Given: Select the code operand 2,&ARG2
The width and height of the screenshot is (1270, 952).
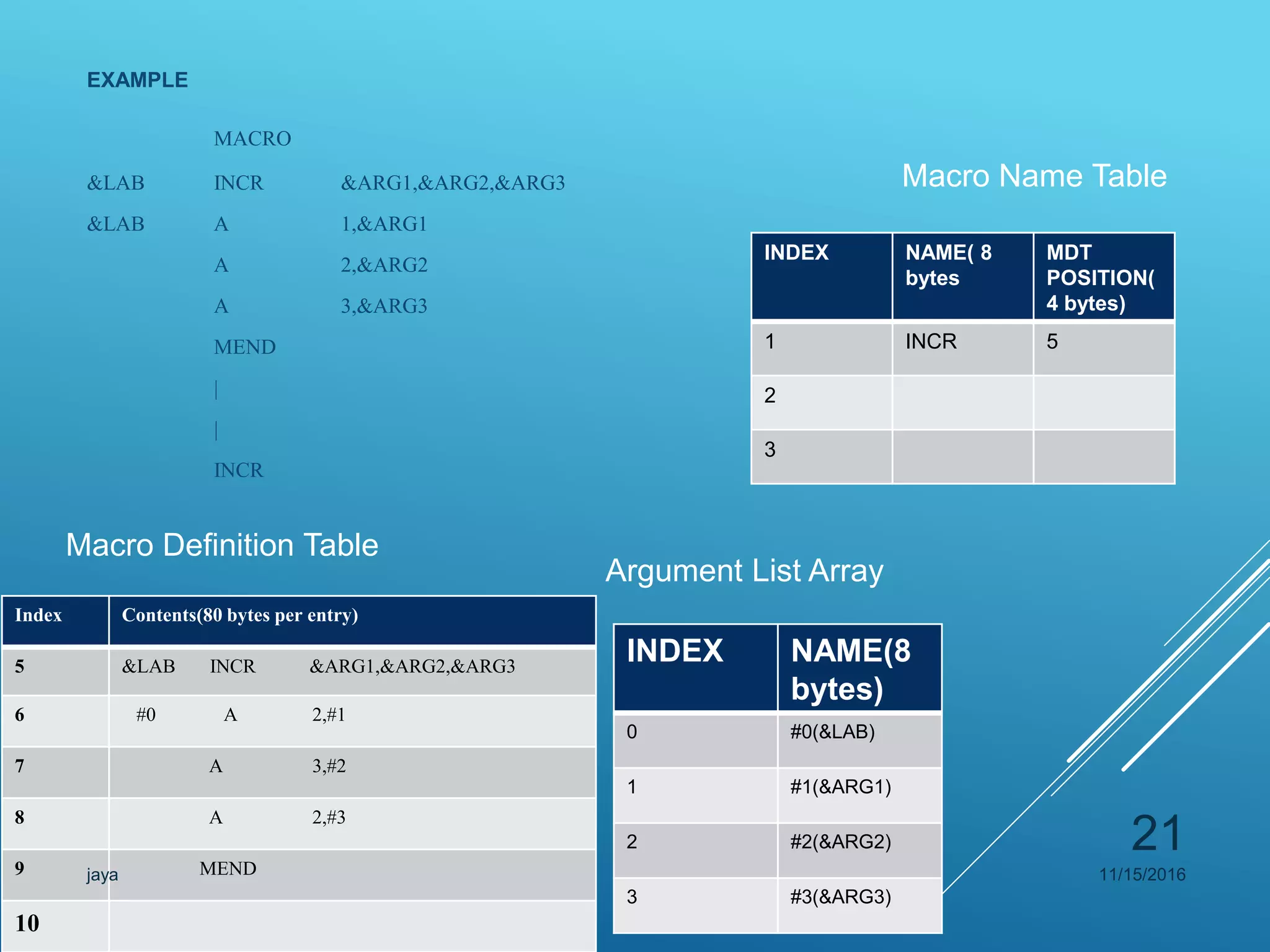Looking at the screenshot, I should [x=384, y=265].
